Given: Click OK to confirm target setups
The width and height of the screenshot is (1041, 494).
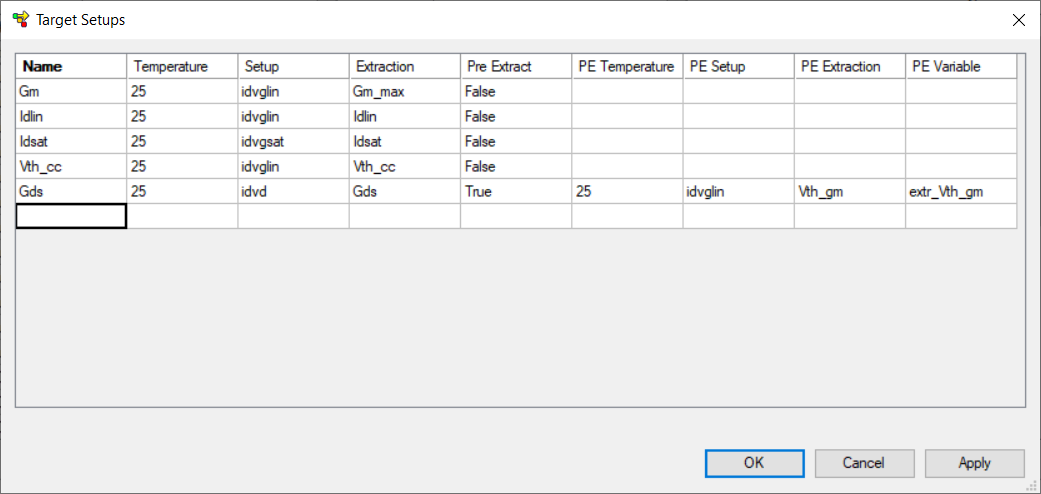Looking at the screenshot, I should 754,463.
